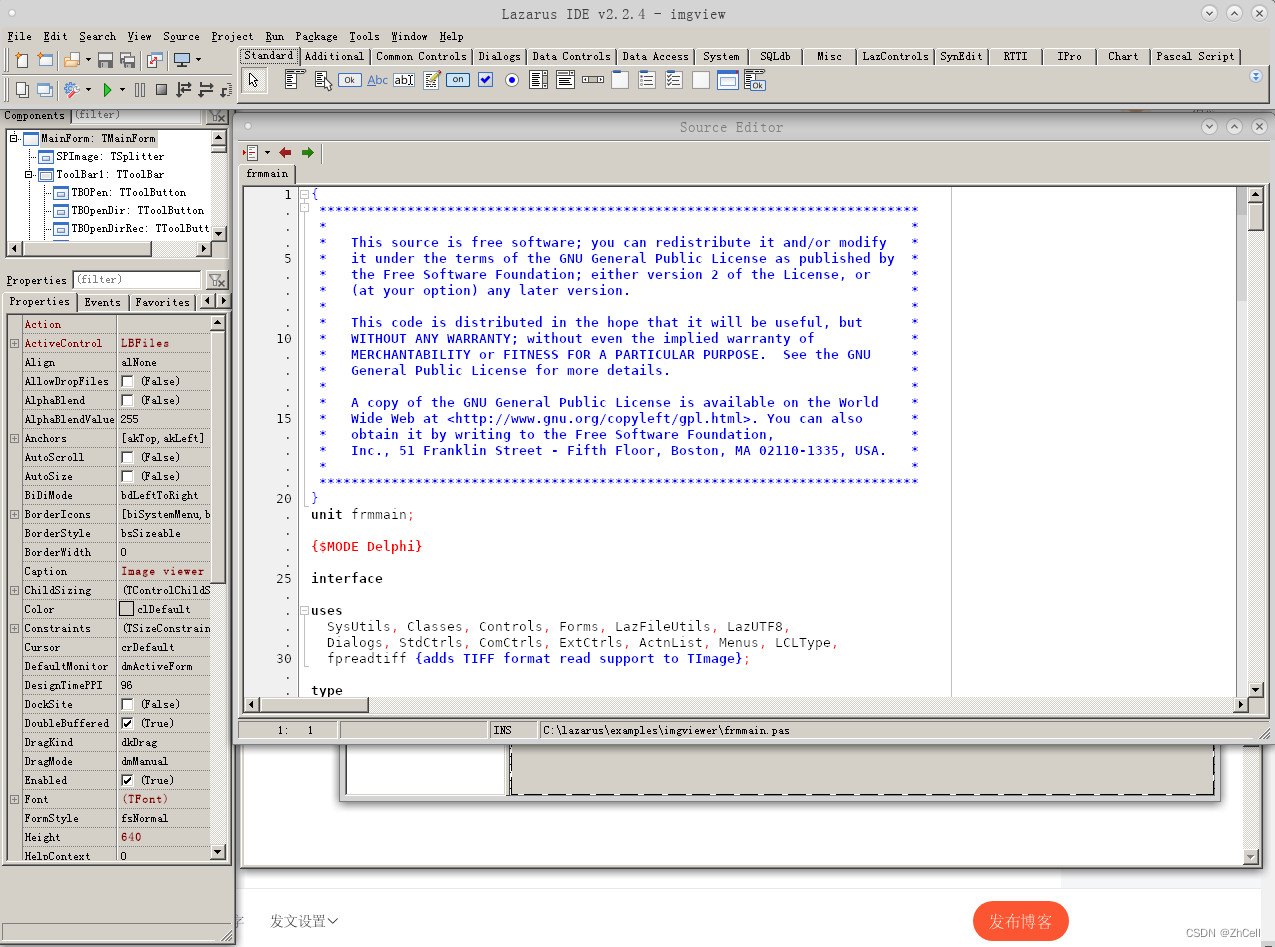Click the Components filter input field
The image size is (1275, 947).
pos(136,115)
